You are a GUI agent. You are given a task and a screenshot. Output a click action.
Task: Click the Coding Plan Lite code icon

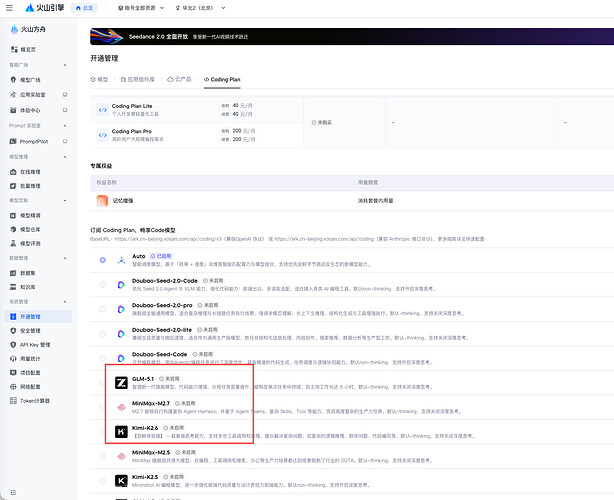[102, 110]
